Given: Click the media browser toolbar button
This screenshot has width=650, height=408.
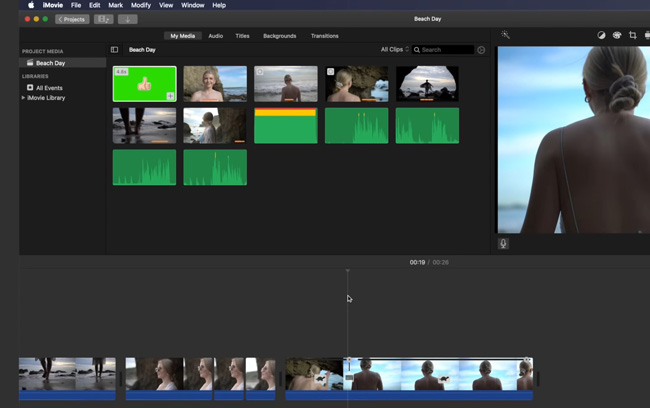Looking at the screenshot, I should point(104,19).
